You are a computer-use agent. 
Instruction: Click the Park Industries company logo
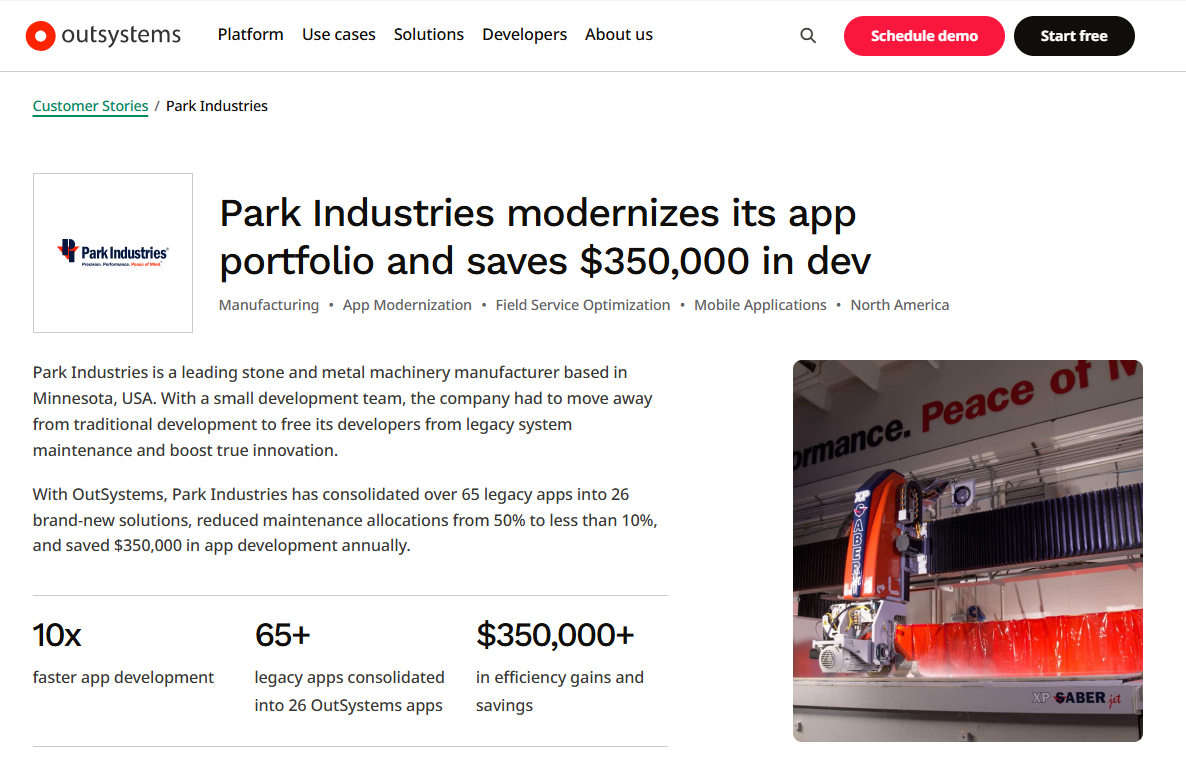(113, 253)
